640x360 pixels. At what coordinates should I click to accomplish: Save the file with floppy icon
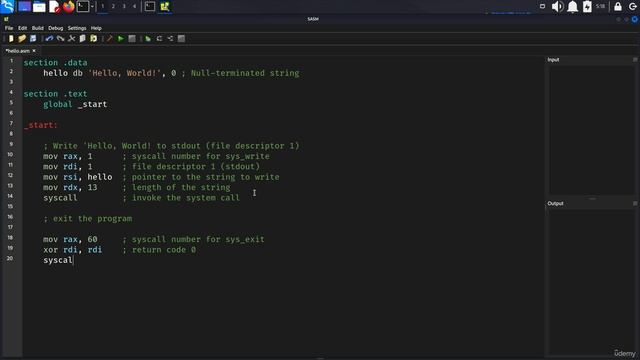click(33, 38)
